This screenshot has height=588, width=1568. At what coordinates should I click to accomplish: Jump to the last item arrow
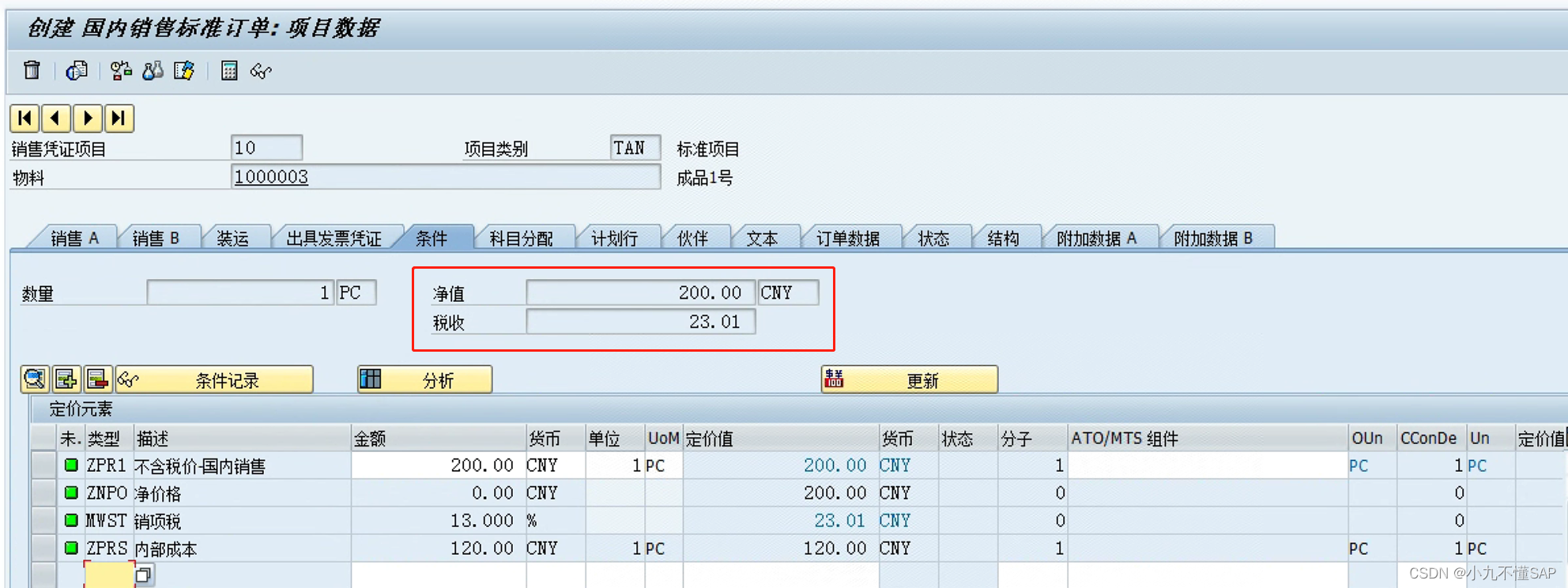point(119,119)
